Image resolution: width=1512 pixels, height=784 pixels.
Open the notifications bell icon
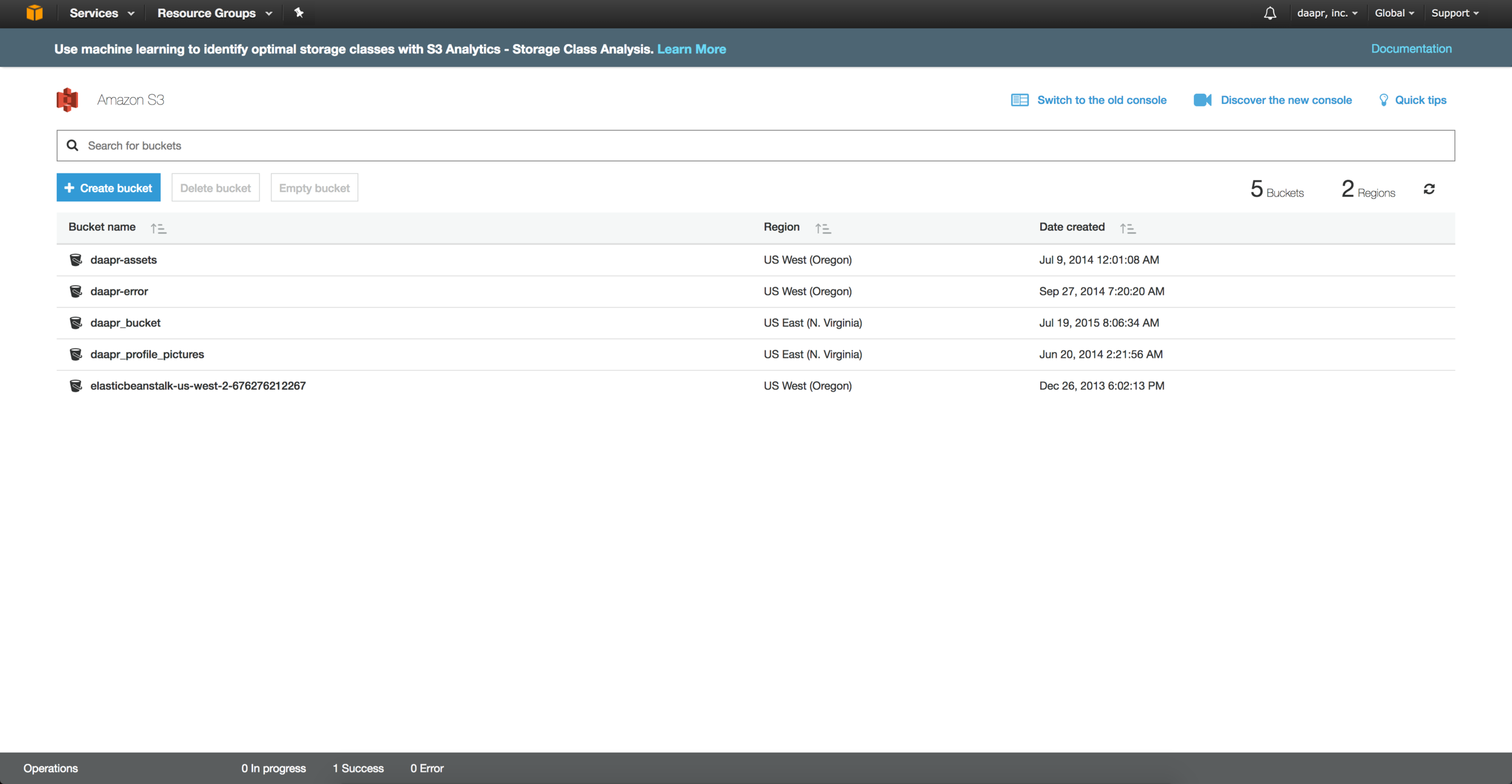[1270, 13]
